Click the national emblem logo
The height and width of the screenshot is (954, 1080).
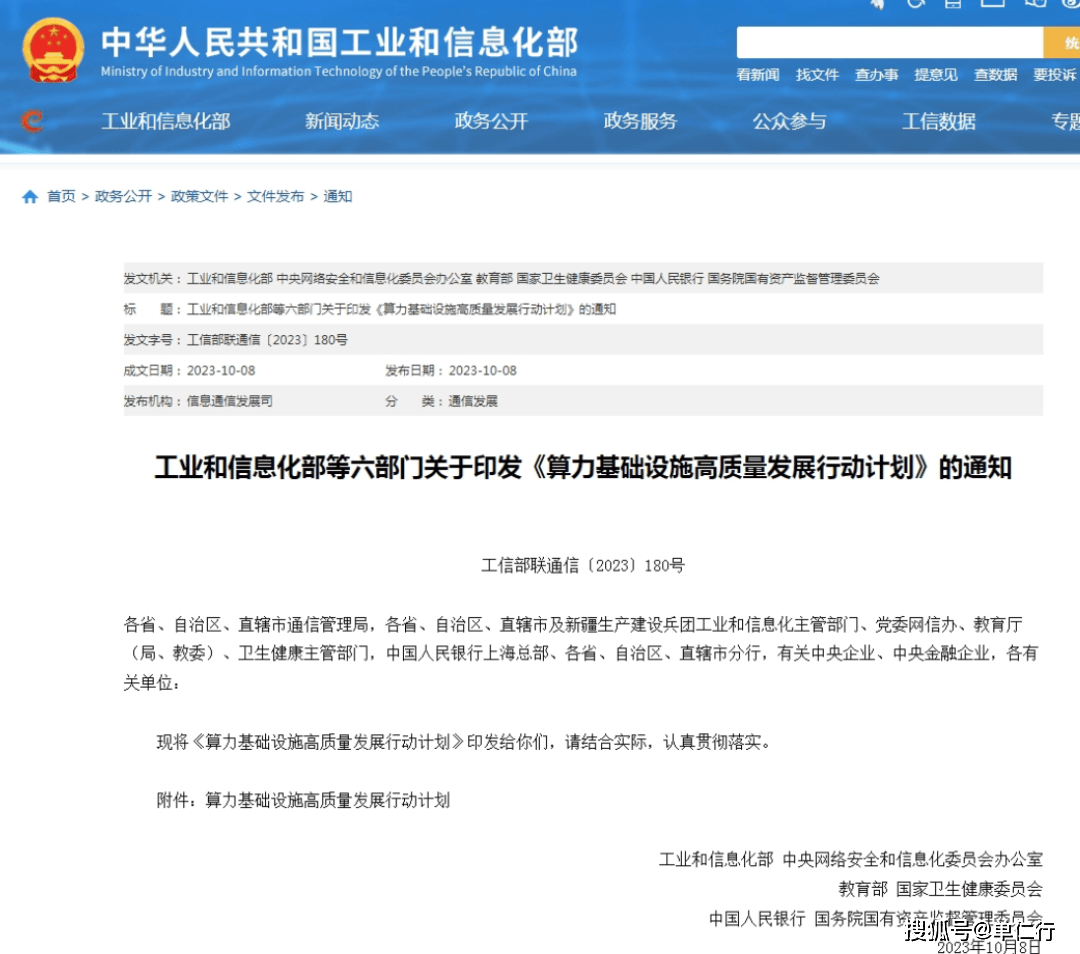(54, 50)
